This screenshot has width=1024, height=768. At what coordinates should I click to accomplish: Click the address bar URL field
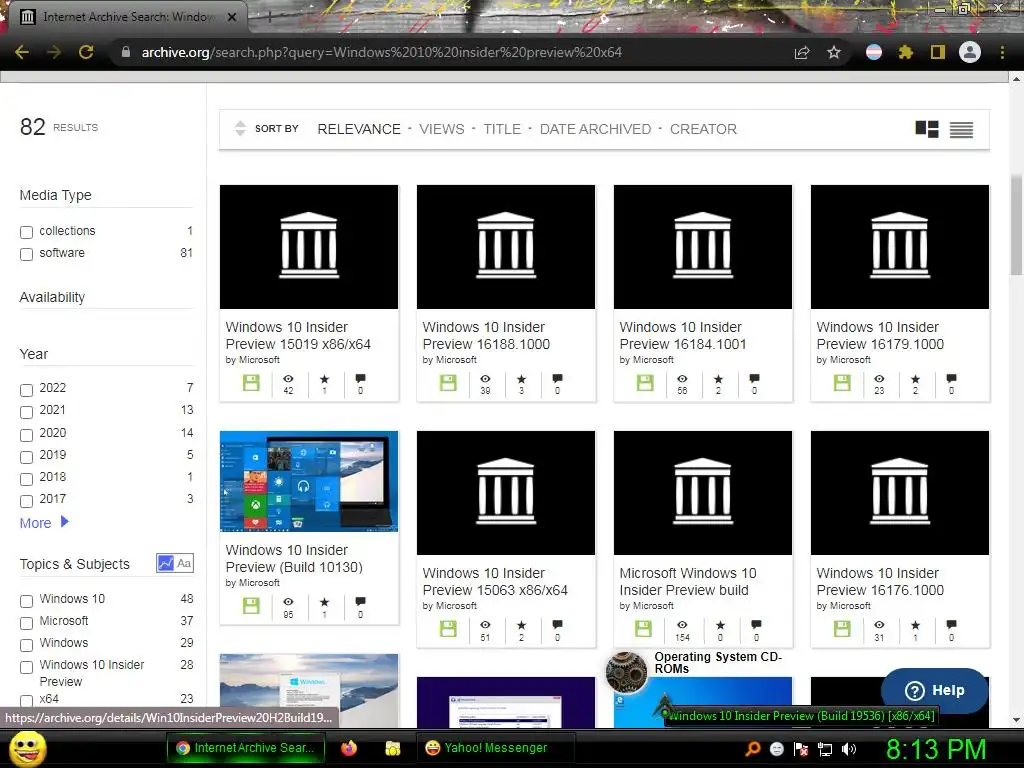[x=451, y=52]
